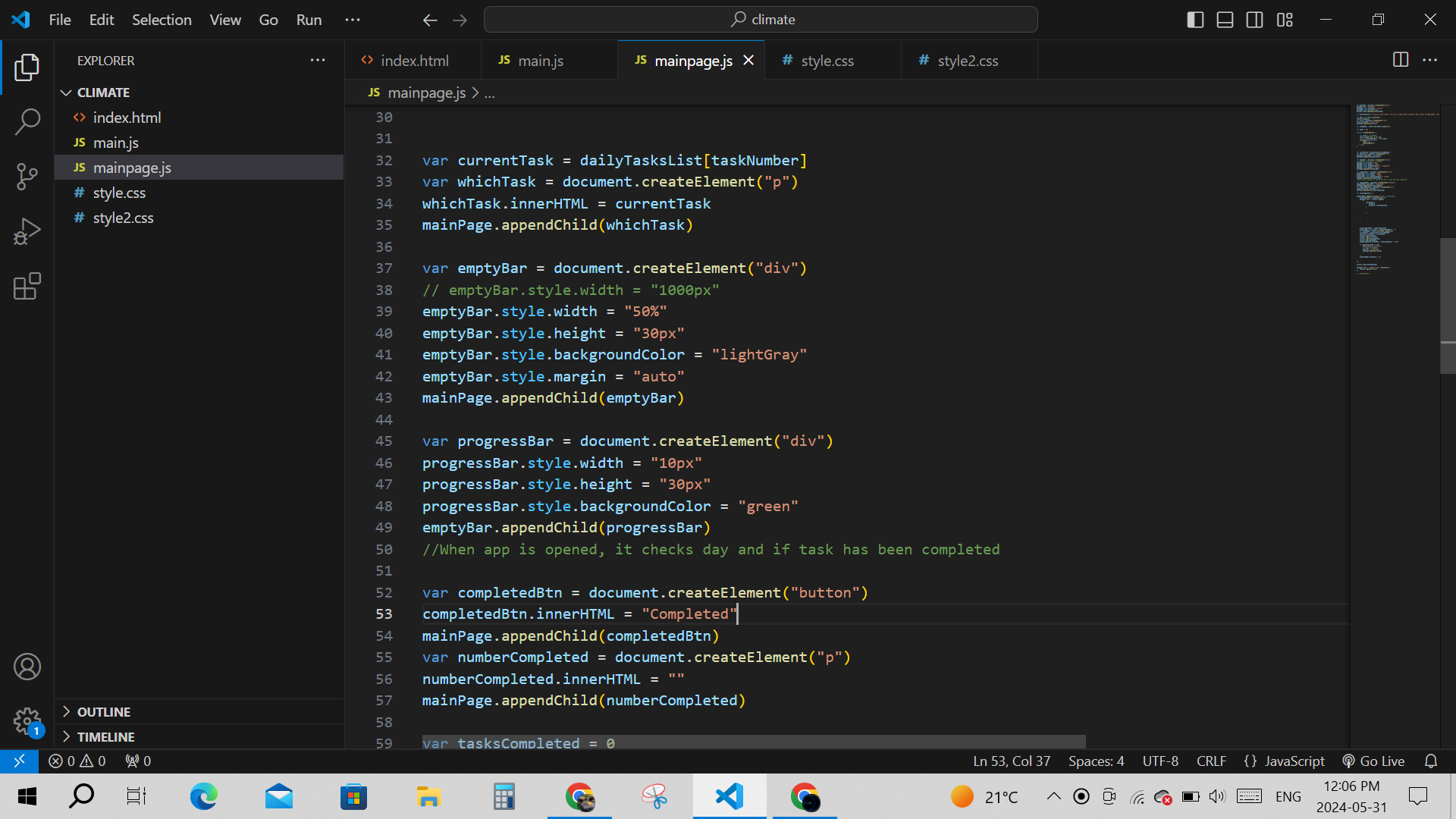Click the notifications bell in status bar
Screen dimensions: 1456x819
tap(1430, 761)
